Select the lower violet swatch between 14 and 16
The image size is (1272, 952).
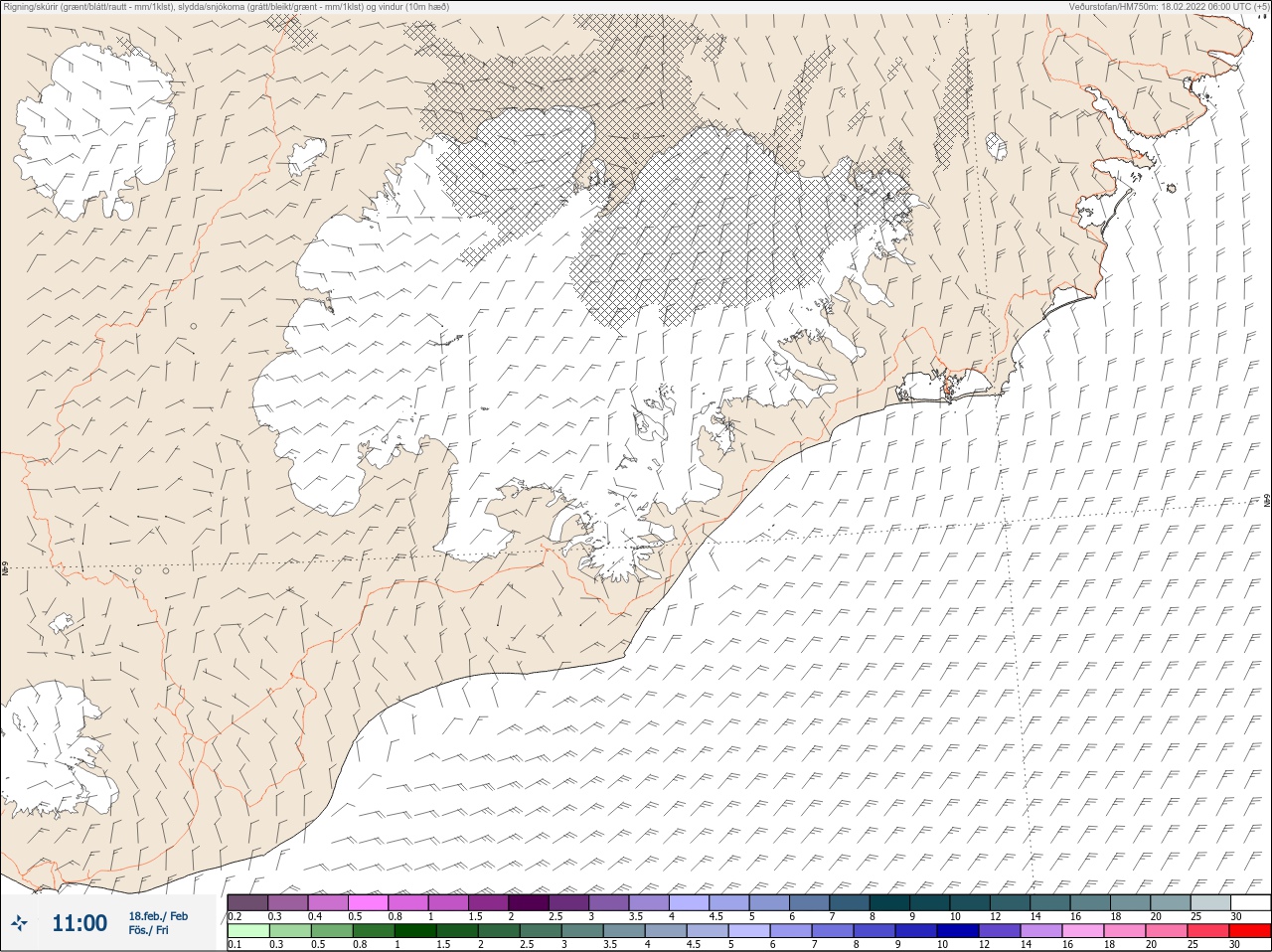pos(1041,930)
